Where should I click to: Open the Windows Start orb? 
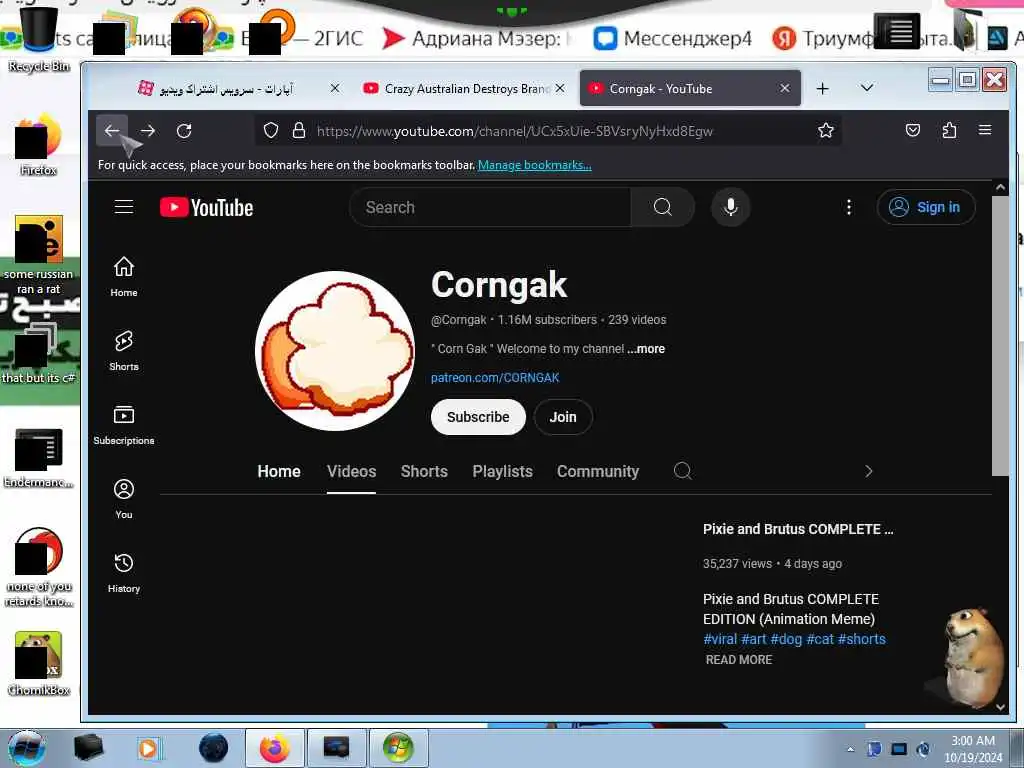pos(26,748)
